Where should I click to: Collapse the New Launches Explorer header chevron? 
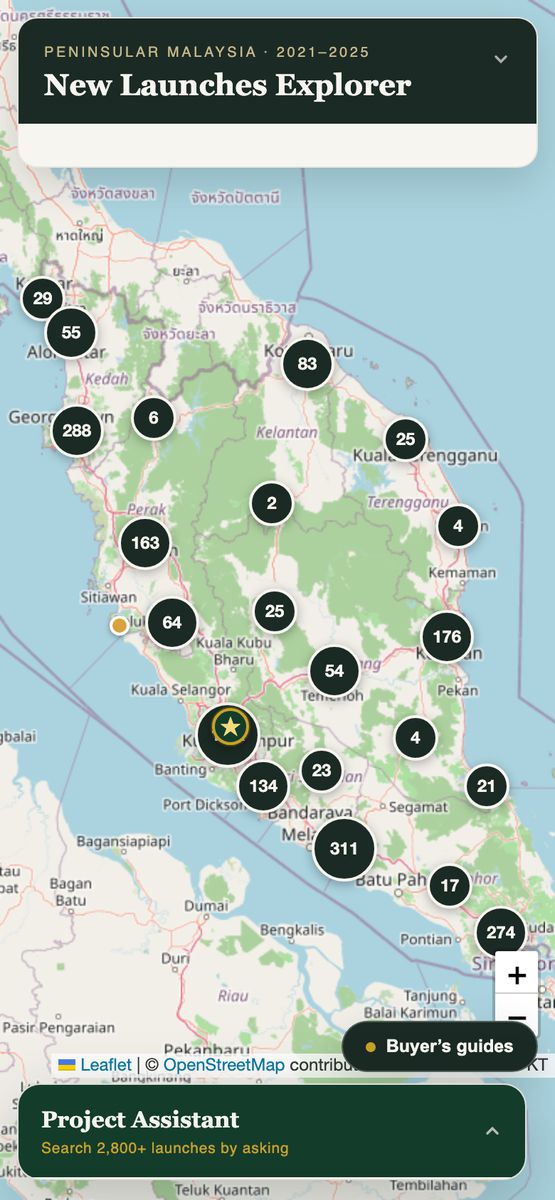coord(501,59)
